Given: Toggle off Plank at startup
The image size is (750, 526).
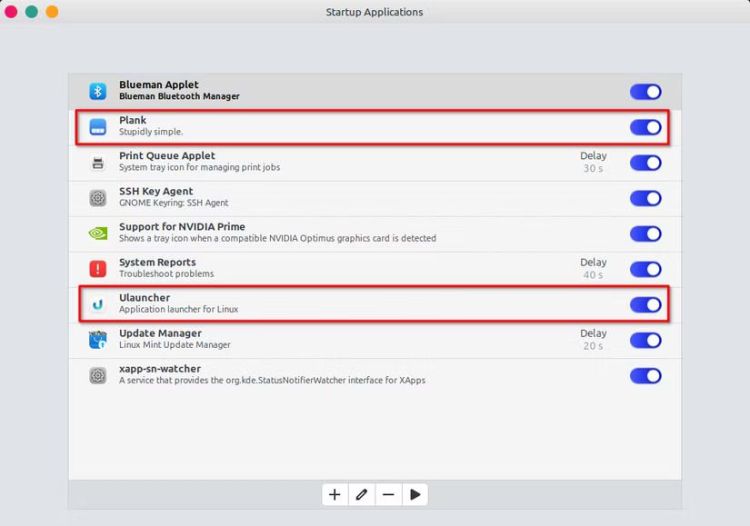Looking at the screenshot, I should (645, 127).
